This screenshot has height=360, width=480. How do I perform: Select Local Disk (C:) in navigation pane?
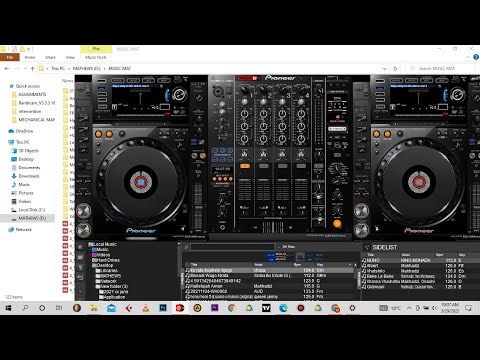(32, 210)
